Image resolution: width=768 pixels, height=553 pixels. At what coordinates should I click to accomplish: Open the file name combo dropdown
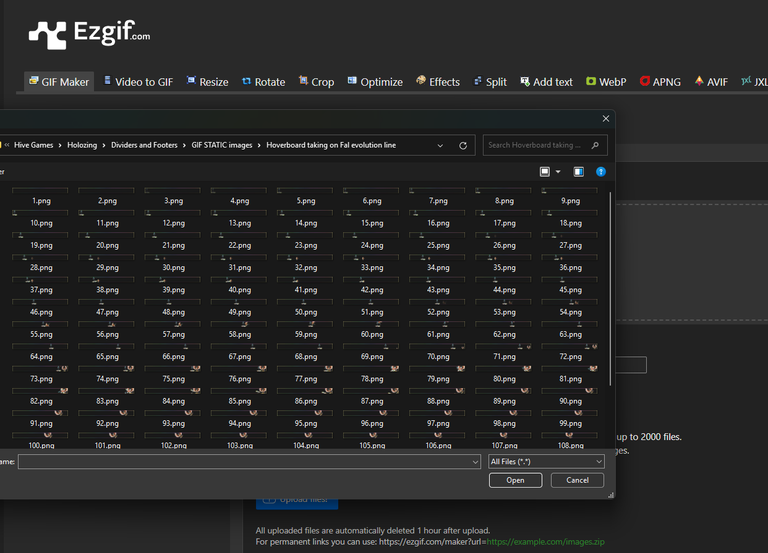475,462
